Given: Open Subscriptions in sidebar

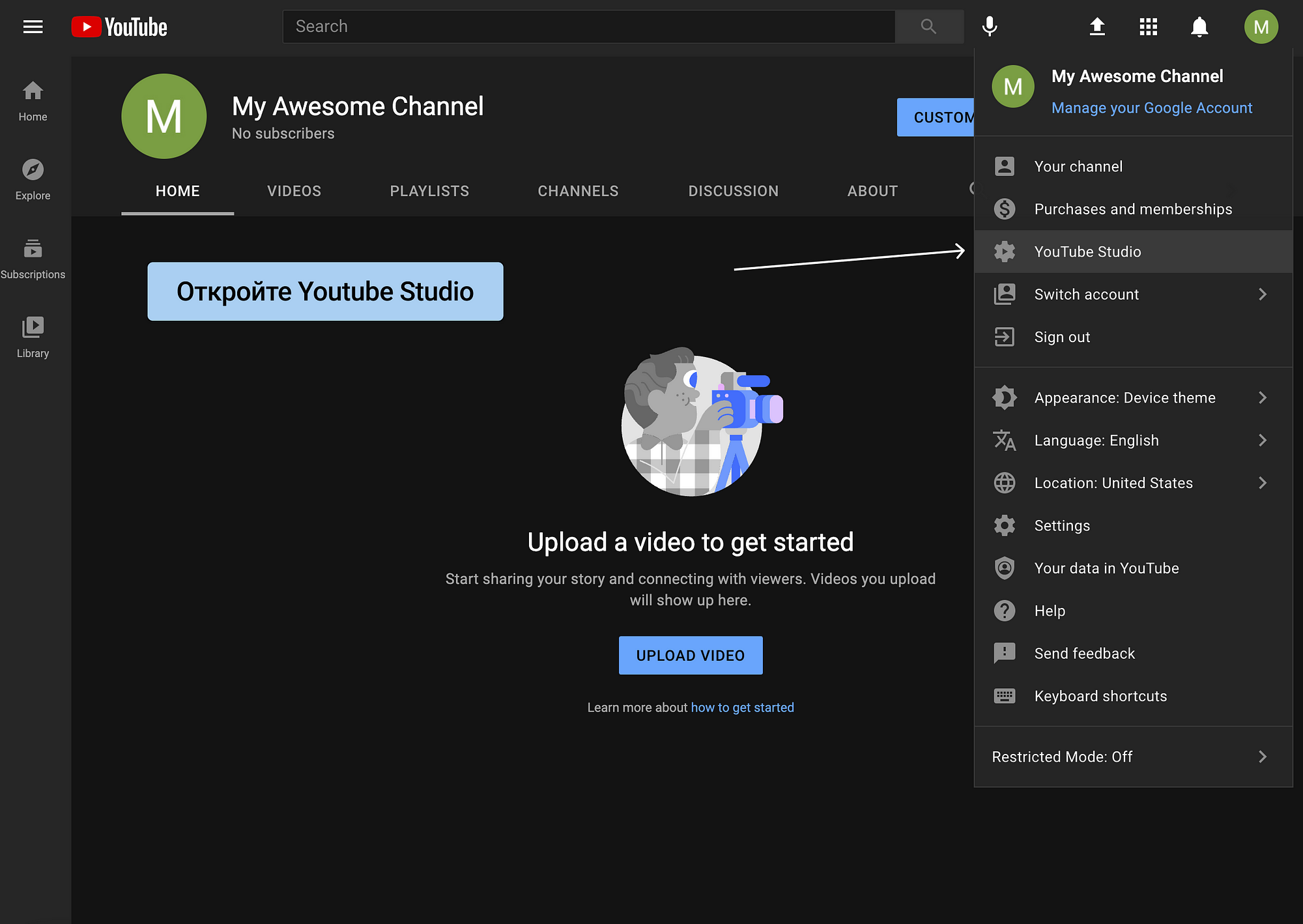Looking at the screenshot, I should [33, 259].
